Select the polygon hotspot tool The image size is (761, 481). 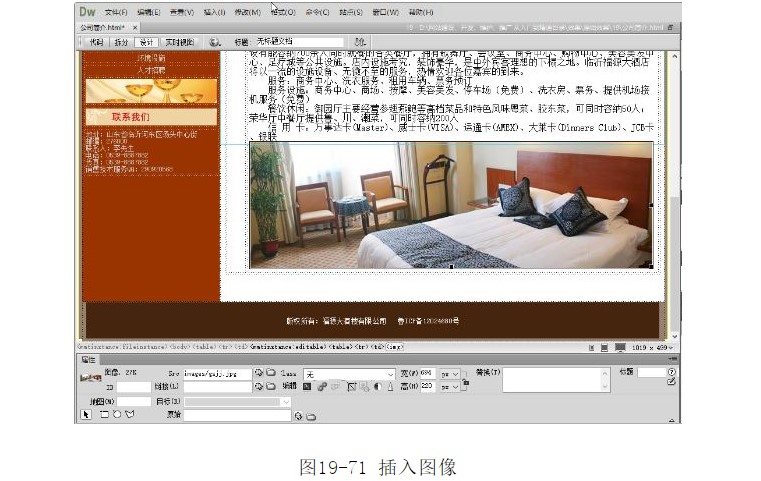pyautogui.click(x=129, y=414)
